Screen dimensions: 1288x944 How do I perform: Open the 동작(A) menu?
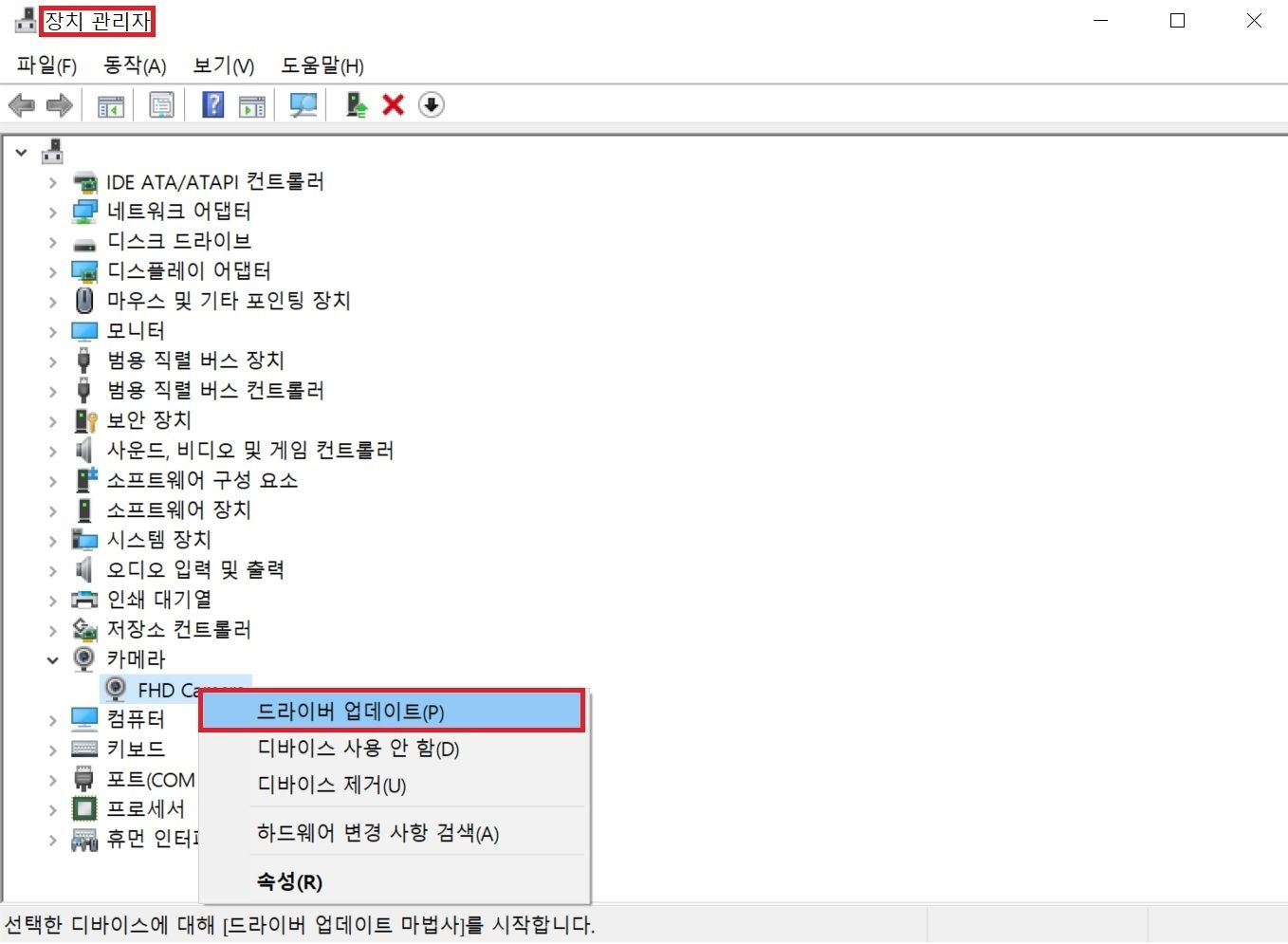[135, 65]
